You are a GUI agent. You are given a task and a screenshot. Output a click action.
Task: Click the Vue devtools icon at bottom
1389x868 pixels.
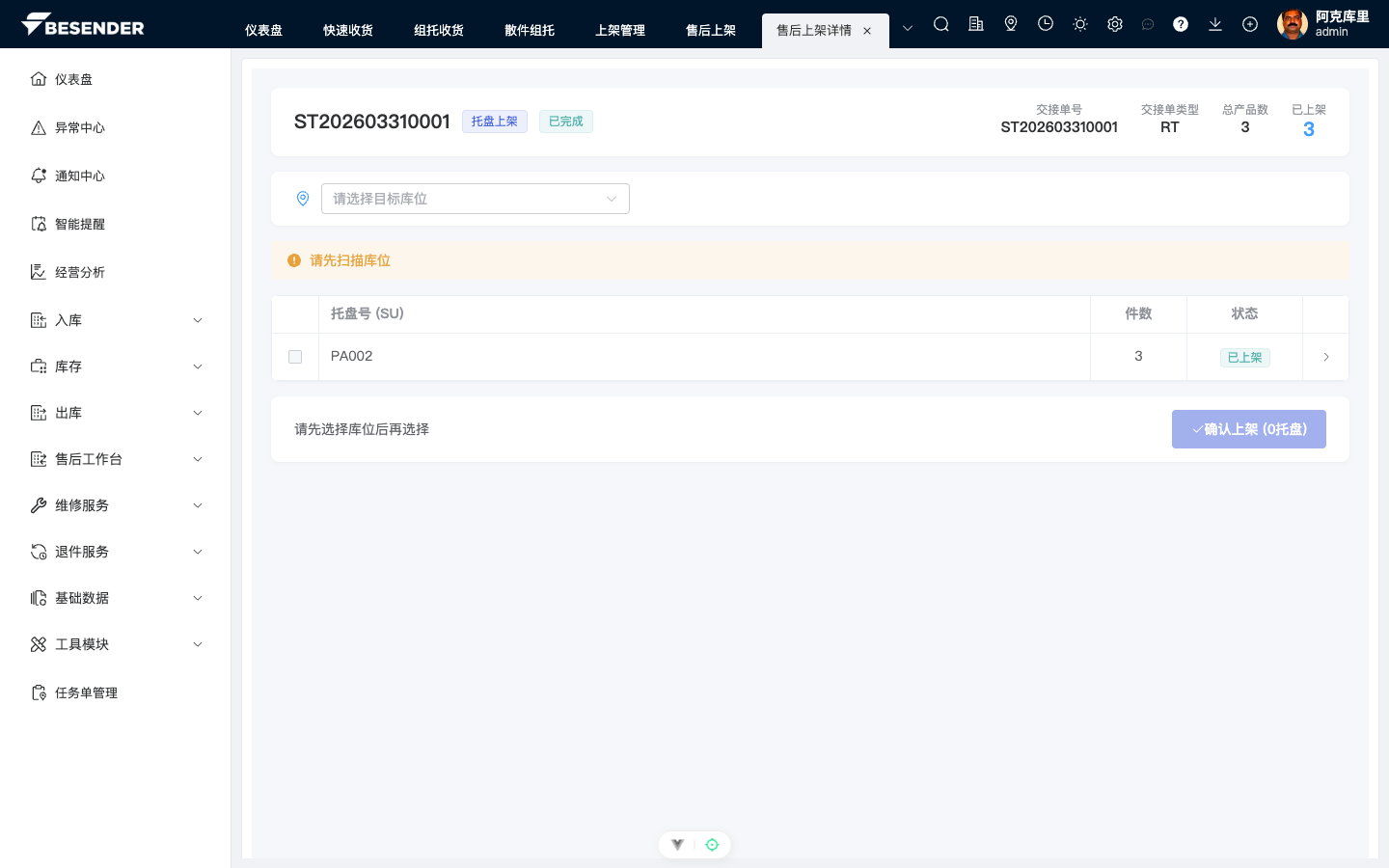tap(678, 845)
